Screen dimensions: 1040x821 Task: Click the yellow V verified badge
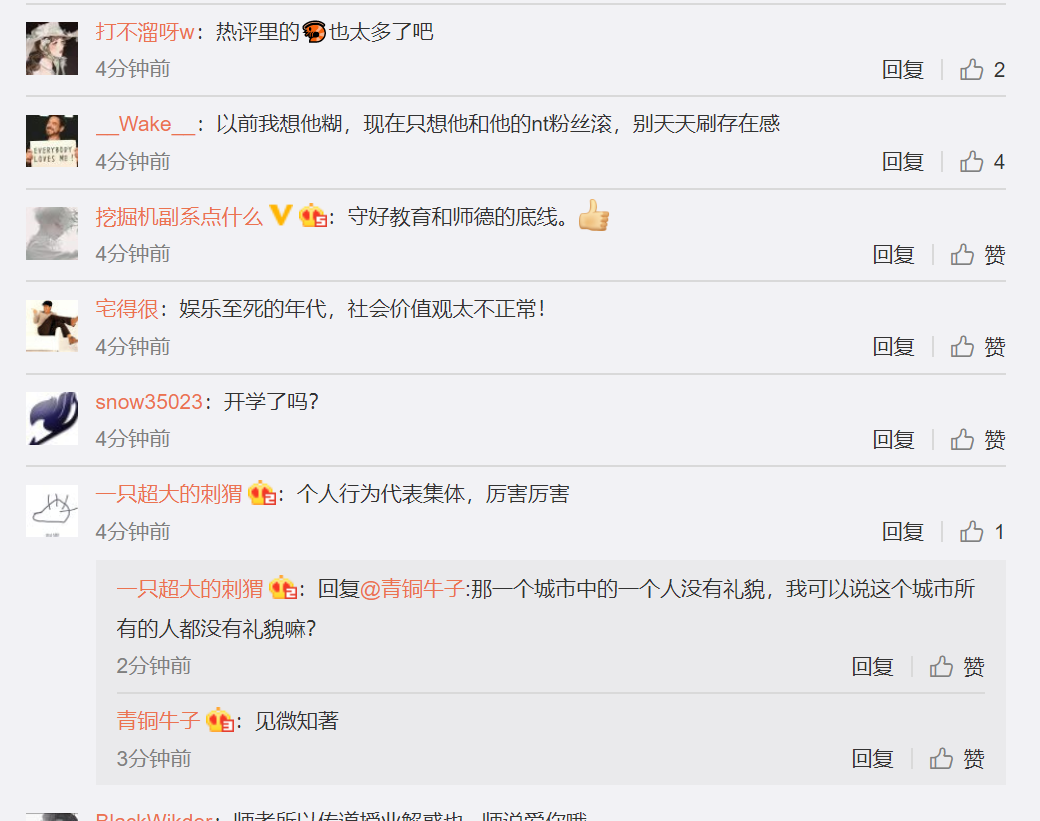281,215
